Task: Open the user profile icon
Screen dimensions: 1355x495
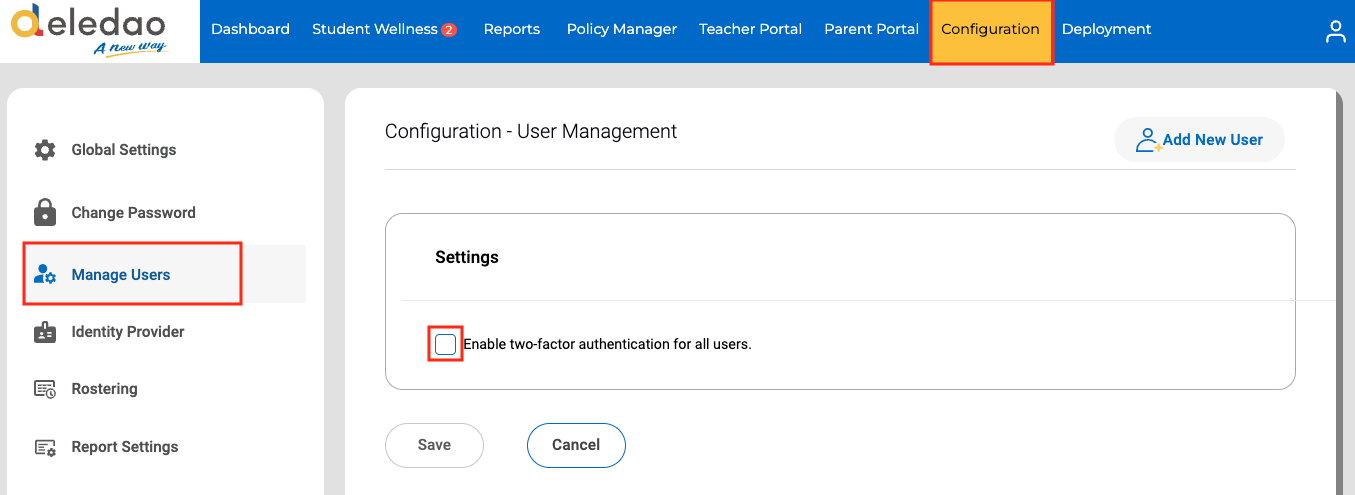Action: (1336, 31)
